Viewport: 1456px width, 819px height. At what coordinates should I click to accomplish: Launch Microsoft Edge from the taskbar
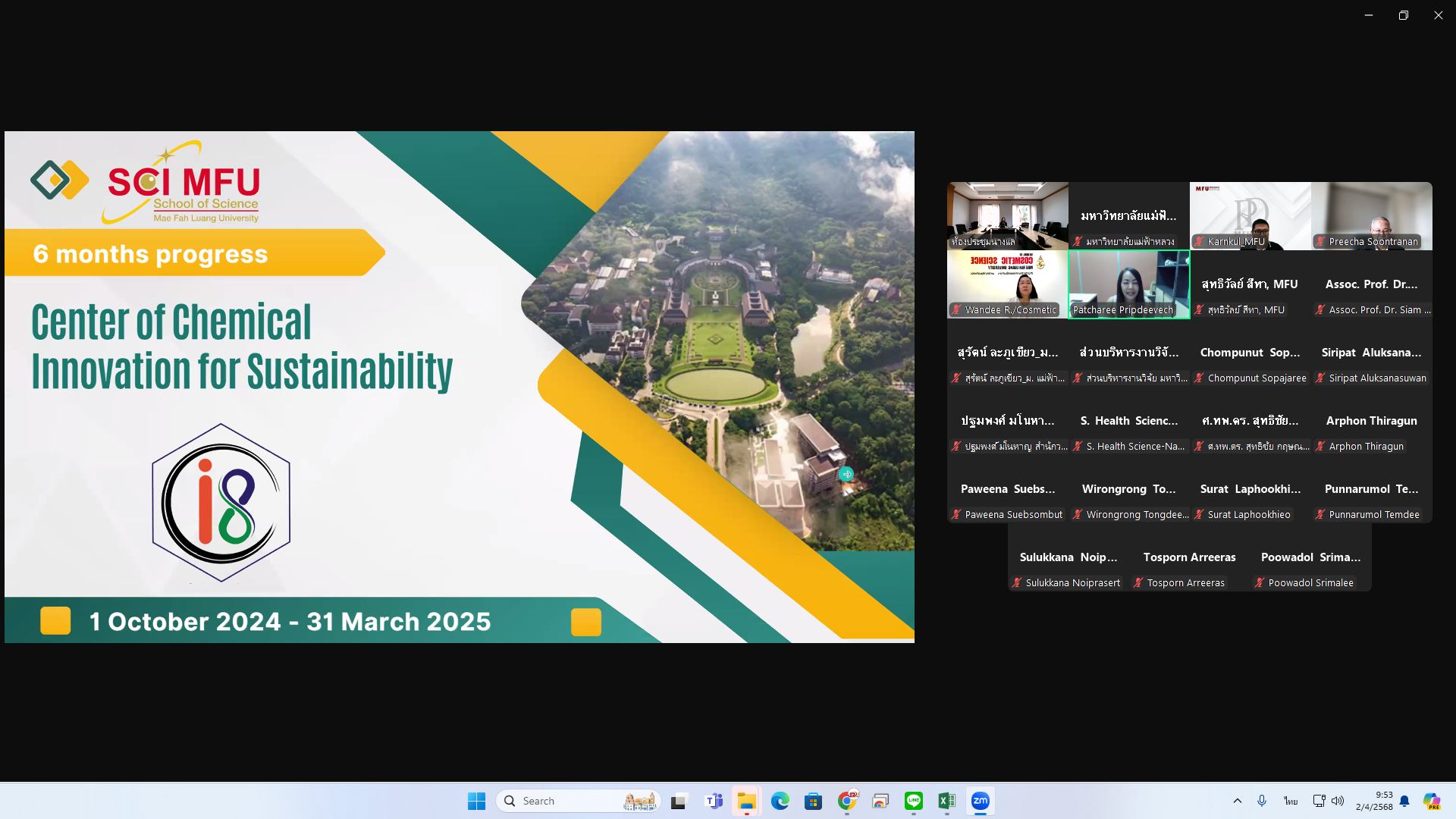click(x=780, y=801)
